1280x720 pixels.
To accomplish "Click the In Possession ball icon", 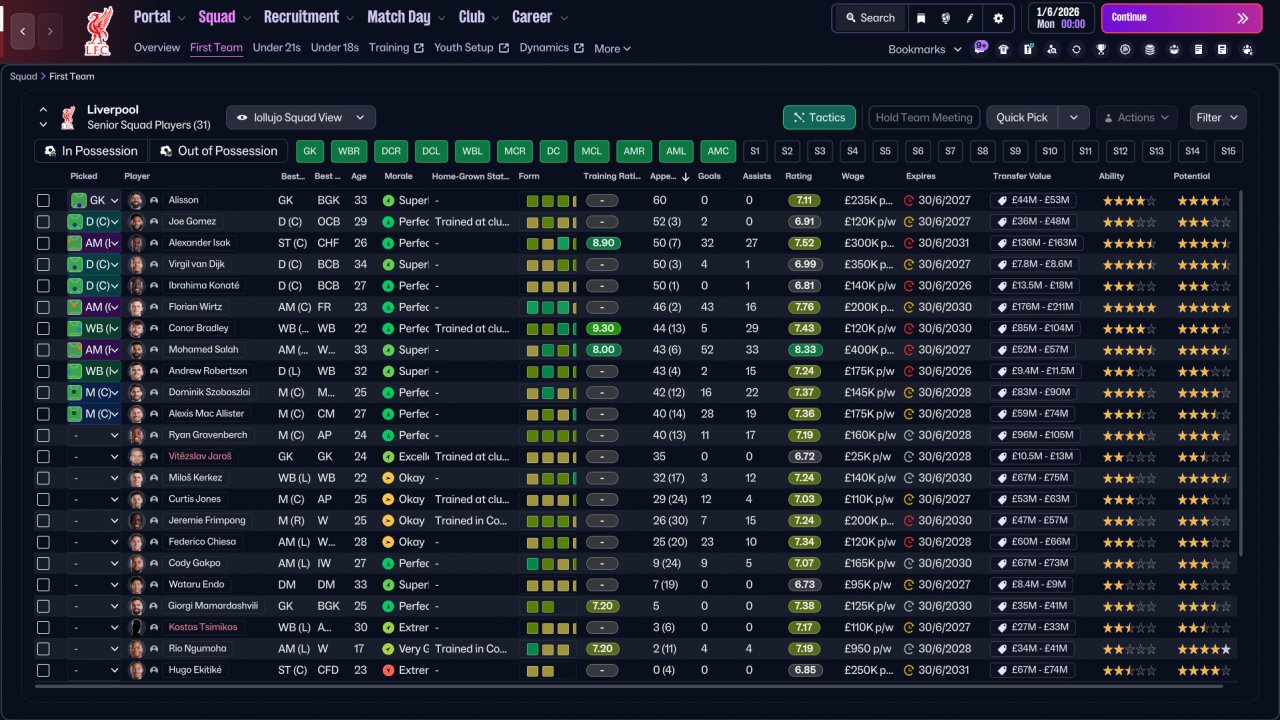I will point(50,151).
